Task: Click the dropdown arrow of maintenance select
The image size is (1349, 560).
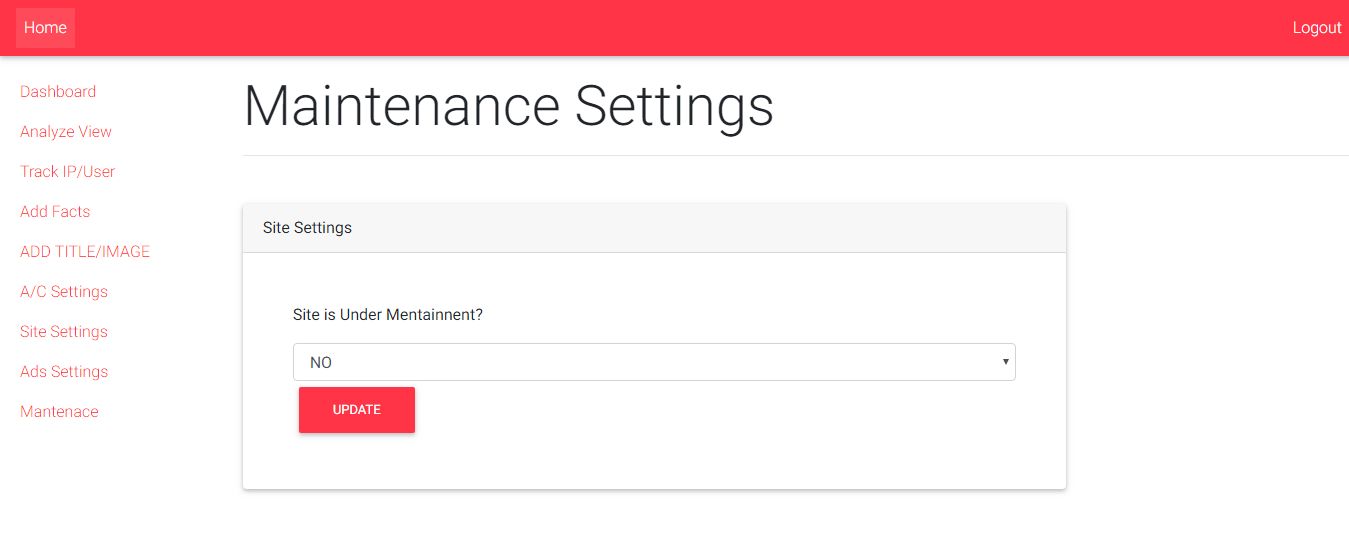Action: click(1005, 362)
